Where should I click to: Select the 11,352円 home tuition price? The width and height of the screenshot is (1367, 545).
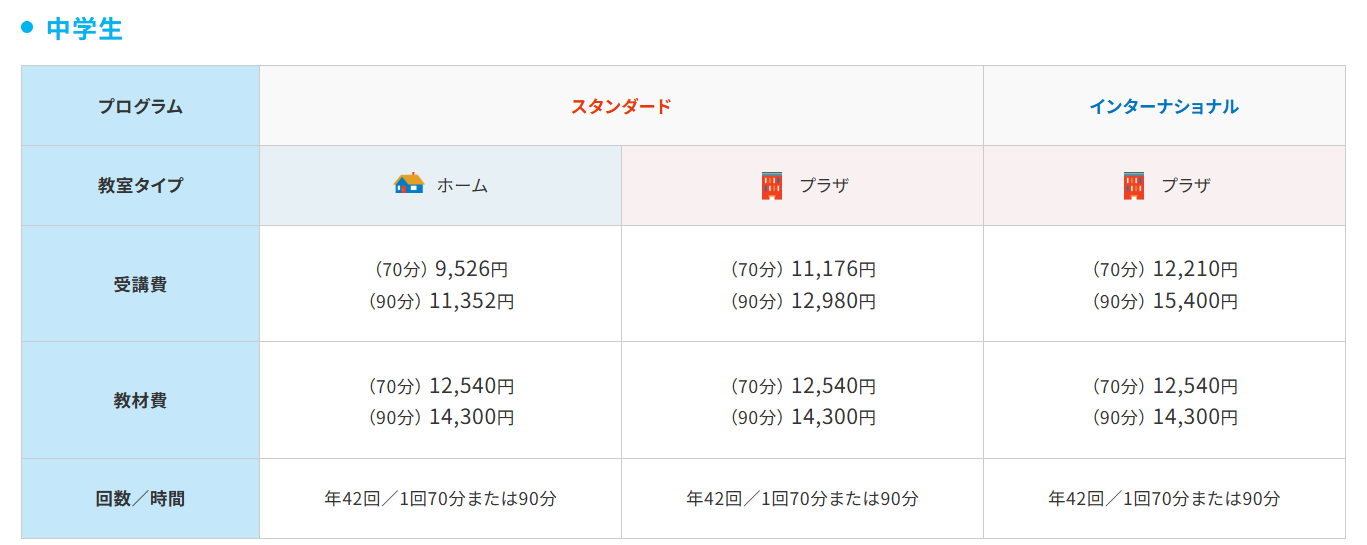click(472, 301)
